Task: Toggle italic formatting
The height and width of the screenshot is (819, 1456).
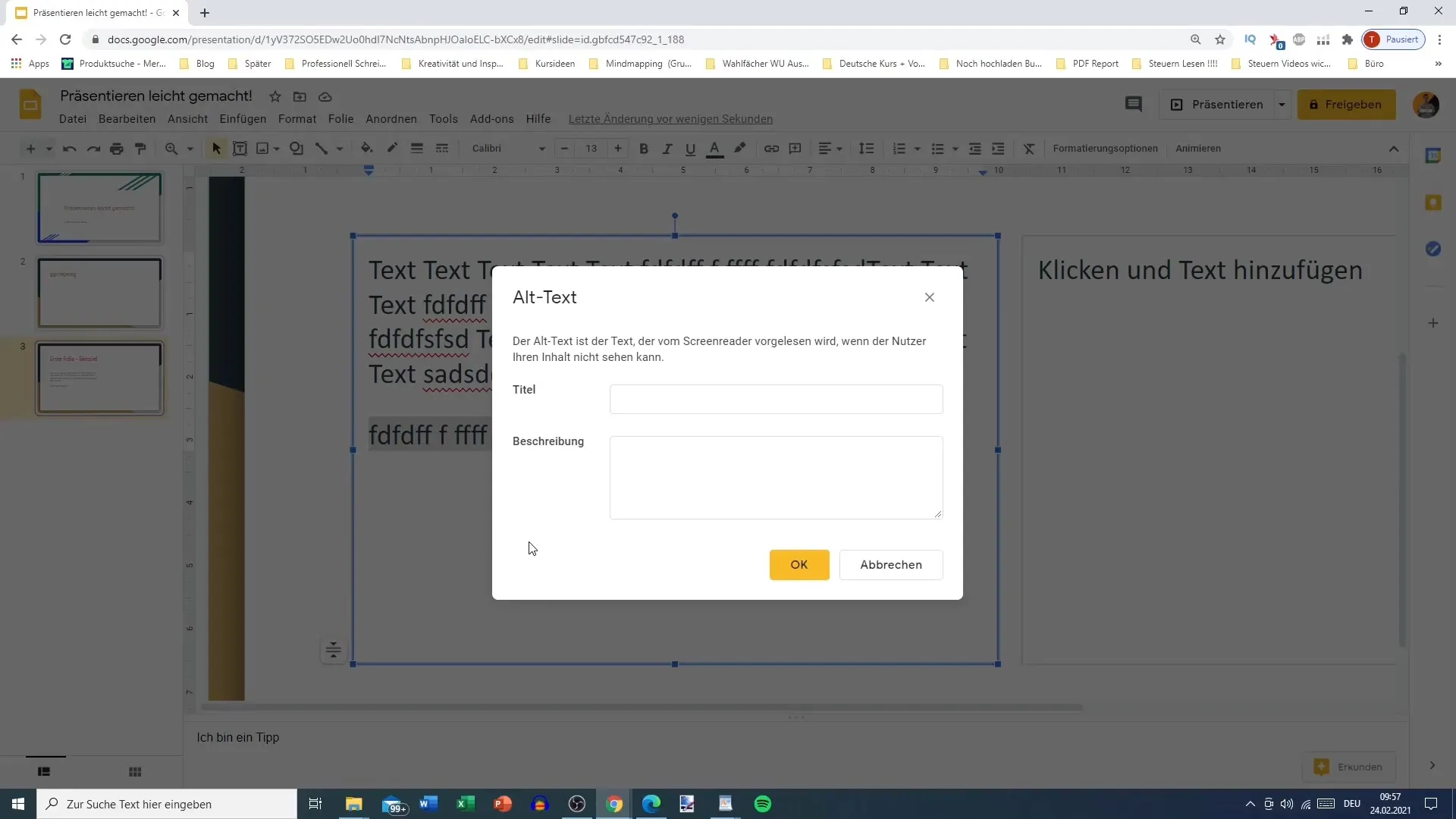Action: tap(667, 149)
